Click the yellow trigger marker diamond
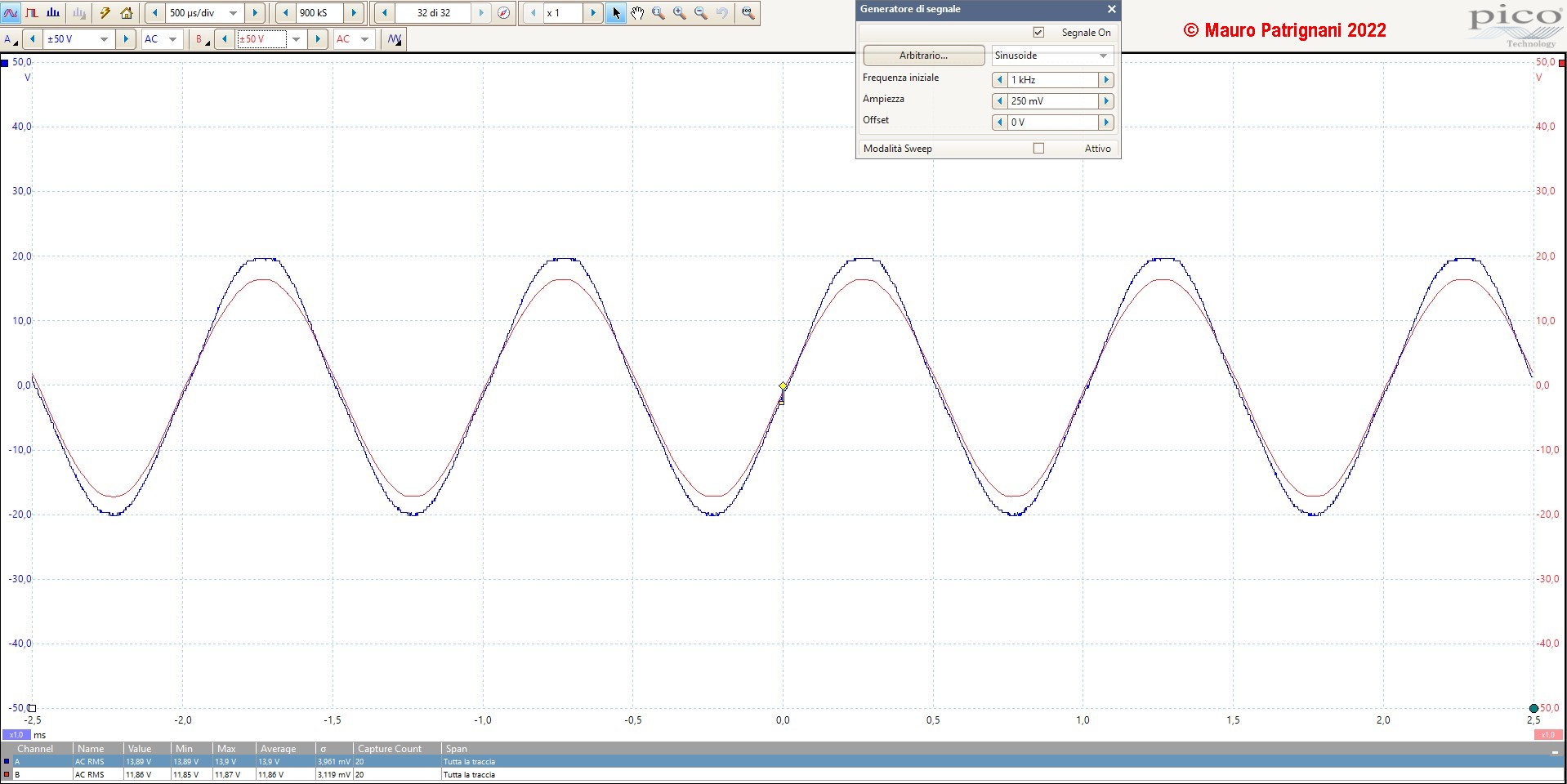The width and height of the screenshot is (1567, 784). pos(783,386)
